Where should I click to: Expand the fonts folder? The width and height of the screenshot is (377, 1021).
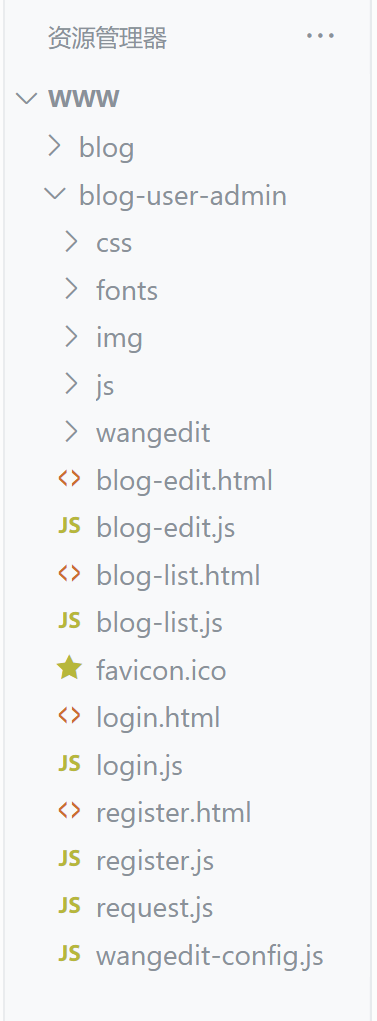tap(188, 290)
